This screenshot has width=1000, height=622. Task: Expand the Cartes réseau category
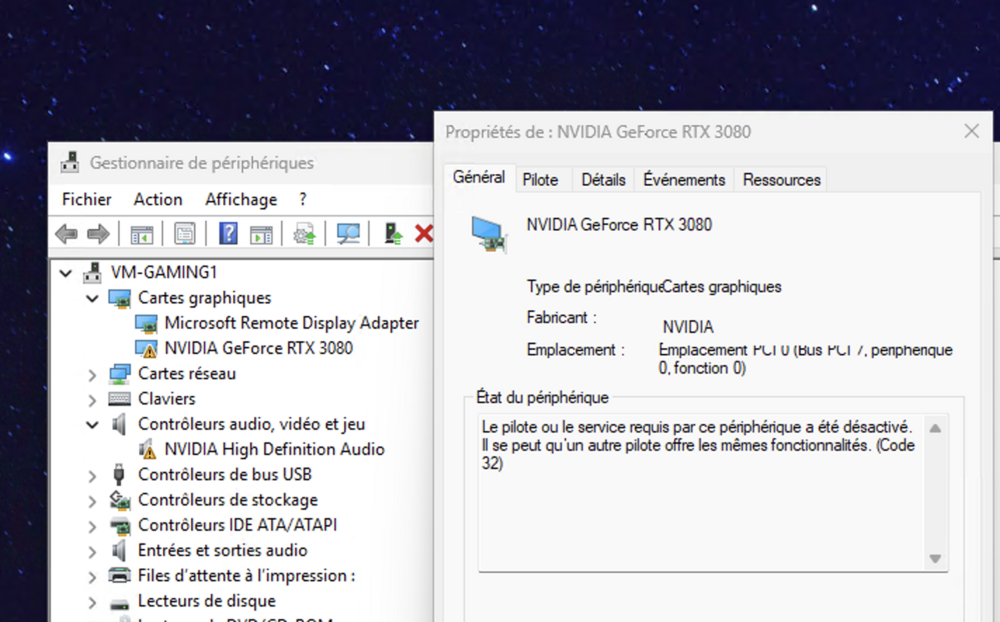(92, 375)
